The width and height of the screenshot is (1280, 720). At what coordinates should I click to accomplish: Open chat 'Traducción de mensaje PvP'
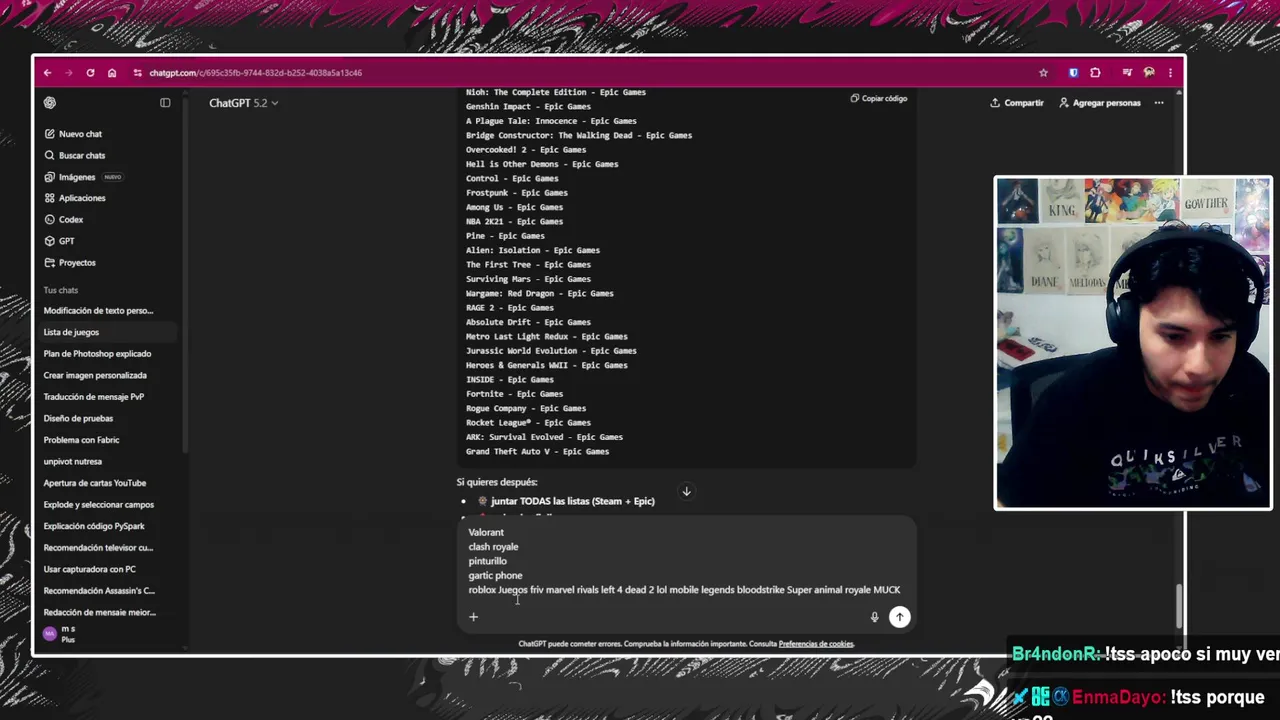tap(94, 397)
